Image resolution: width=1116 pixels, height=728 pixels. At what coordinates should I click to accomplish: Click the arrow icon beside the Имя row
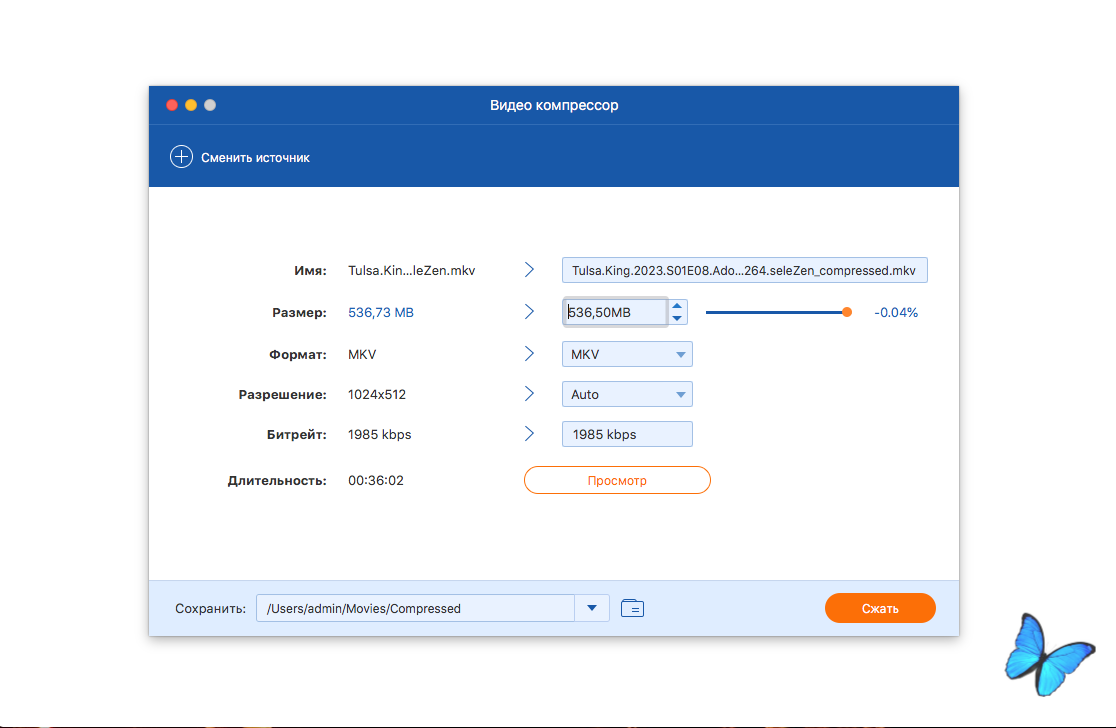point(529,270)
